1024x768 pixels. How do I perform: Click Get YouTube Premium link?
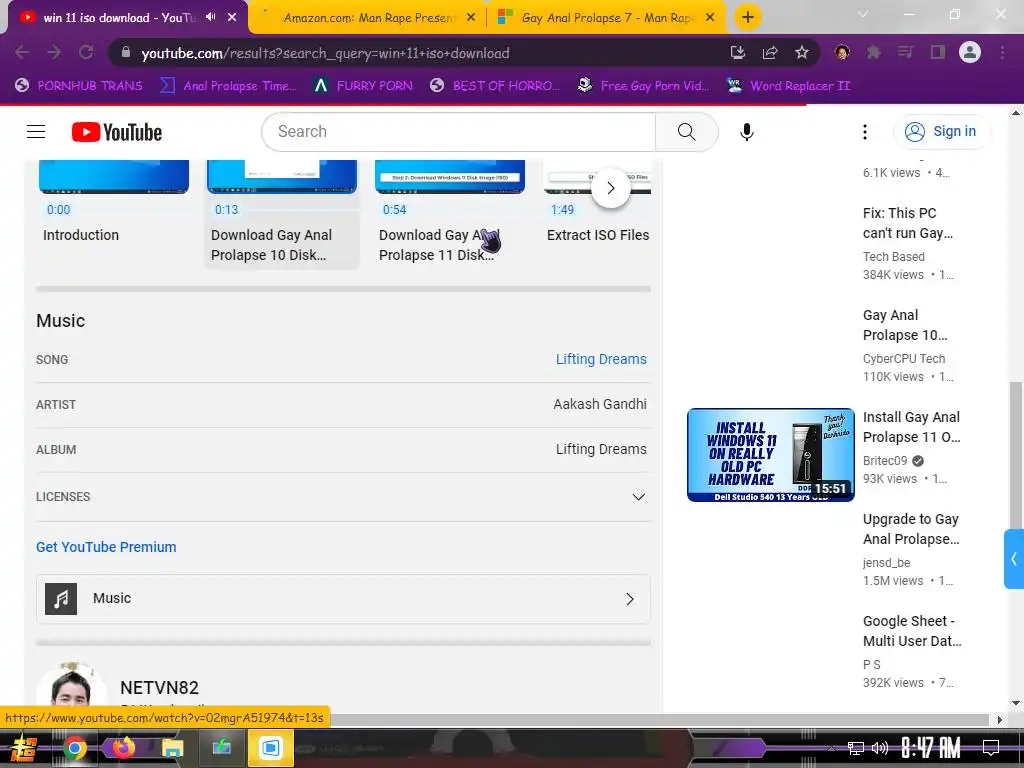106,547
